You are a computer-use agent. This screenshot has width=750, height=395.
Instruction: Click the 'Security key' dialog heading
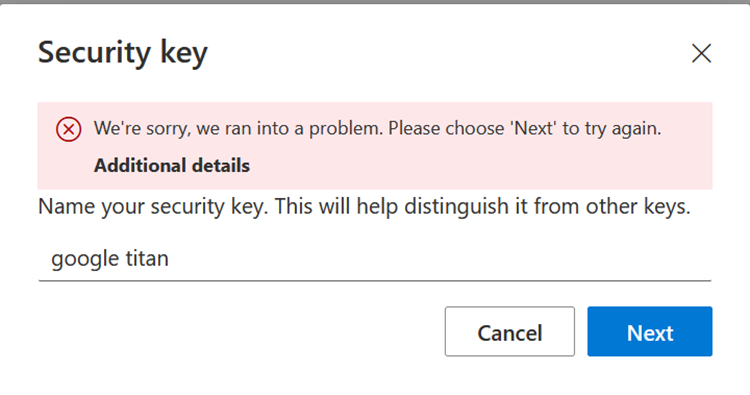coord(123,53)
